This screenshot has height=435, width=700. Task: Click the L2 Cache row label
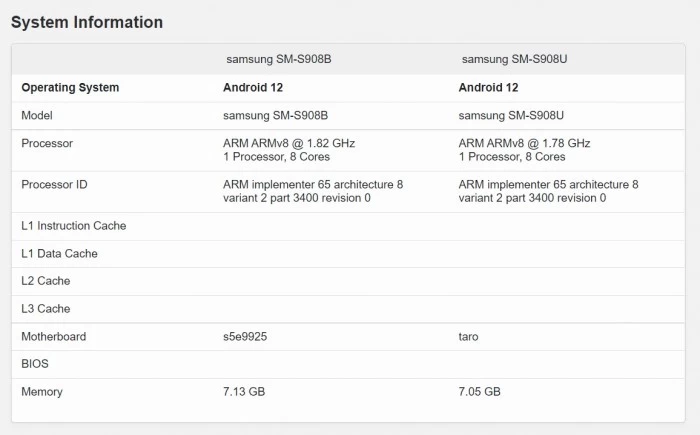point(46,281)
